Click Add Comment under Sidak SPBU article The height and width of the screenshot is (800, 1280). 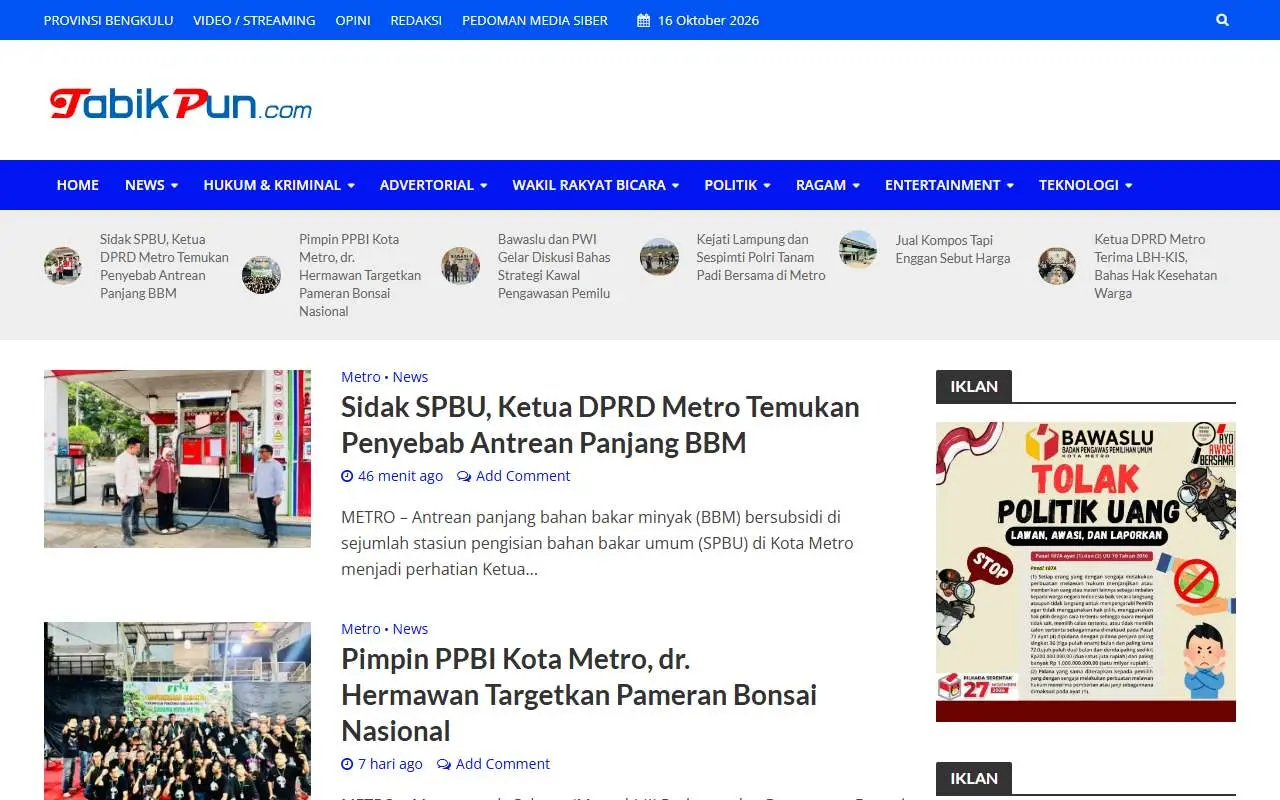click(x=523, y=476)
